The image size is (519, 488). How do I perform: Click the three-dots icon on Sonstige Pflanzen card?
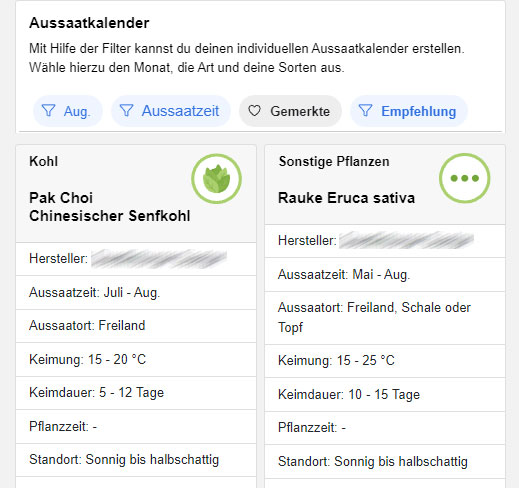465,178
